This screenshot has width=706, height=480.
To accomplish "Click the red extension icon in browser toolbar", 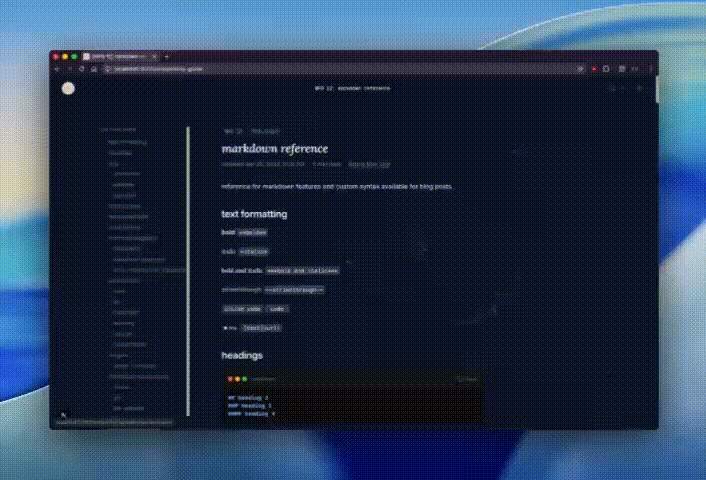I will click(x=594, y=69).
